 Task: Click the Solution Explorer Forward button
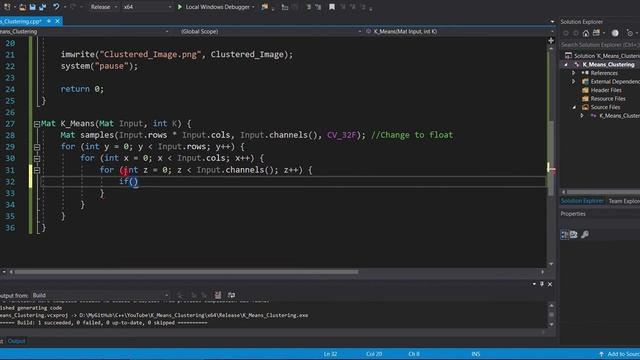tap(576, 33)
